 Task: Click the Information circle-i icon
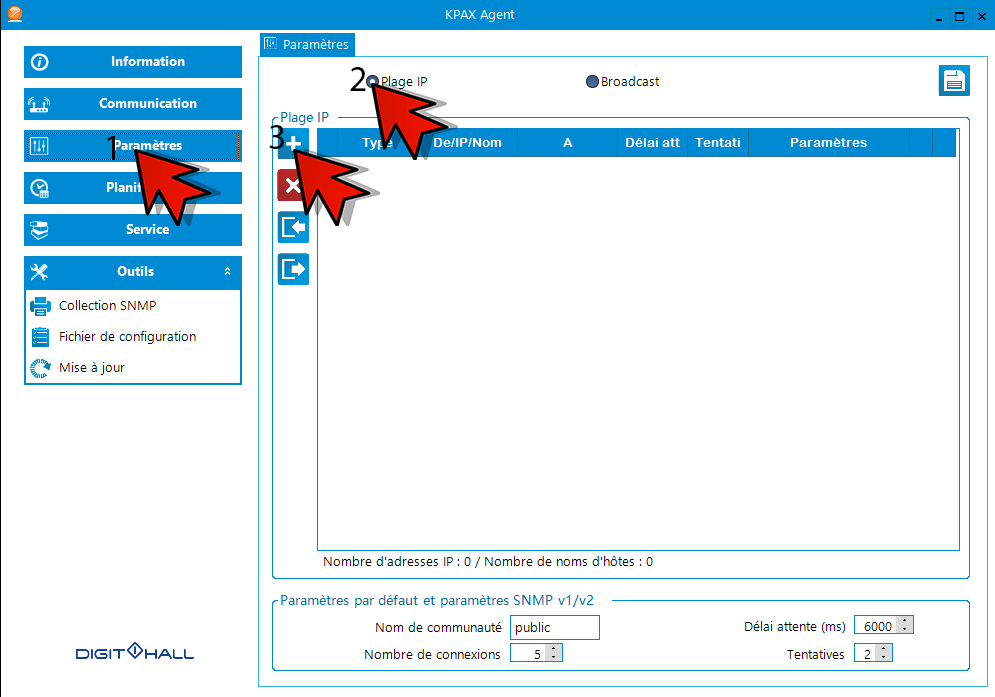[39, 62]
